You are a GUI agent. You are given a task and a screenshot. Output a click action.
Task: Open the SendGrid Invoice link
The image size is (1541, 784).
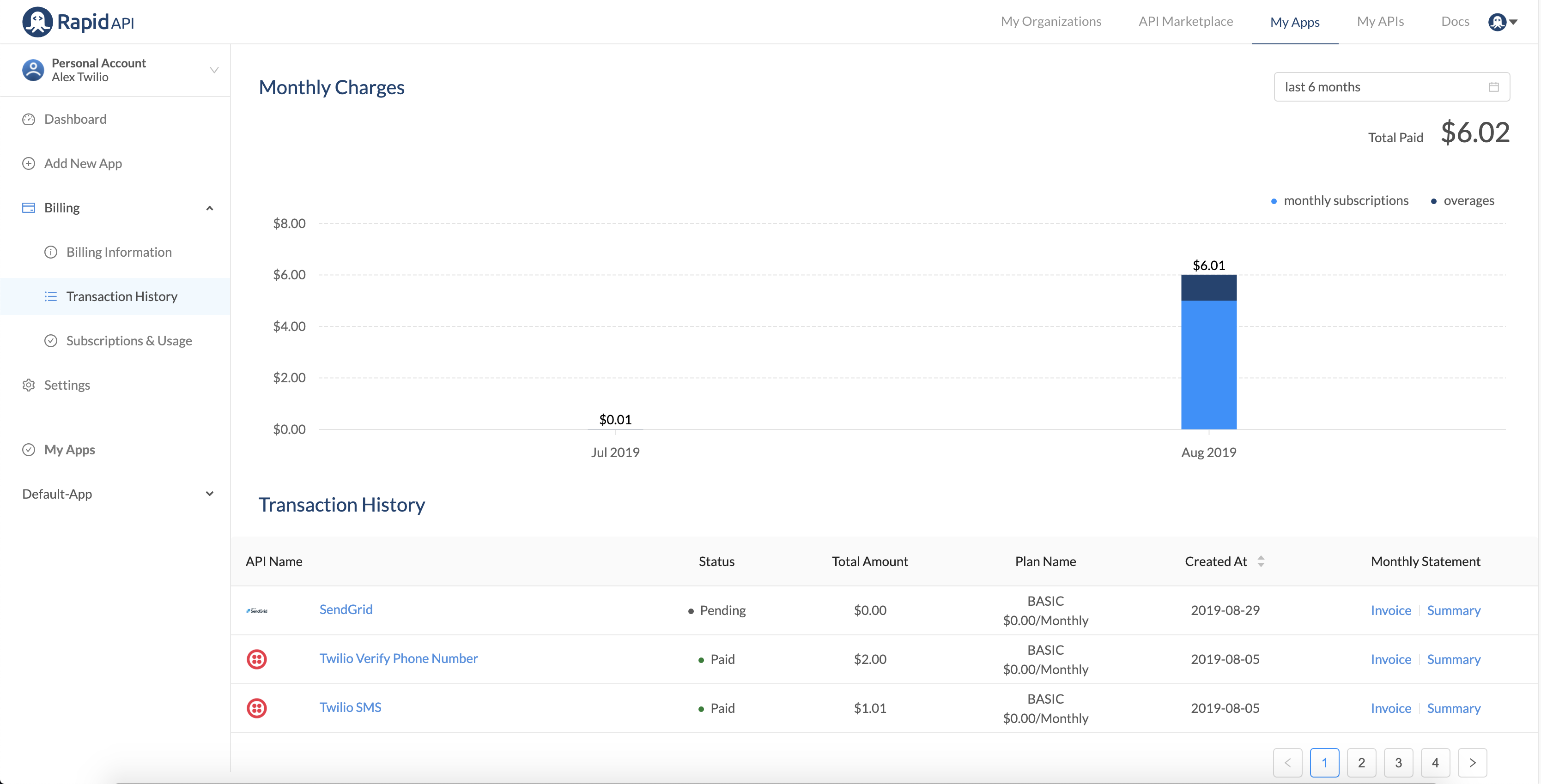(x=1390, y=610)
